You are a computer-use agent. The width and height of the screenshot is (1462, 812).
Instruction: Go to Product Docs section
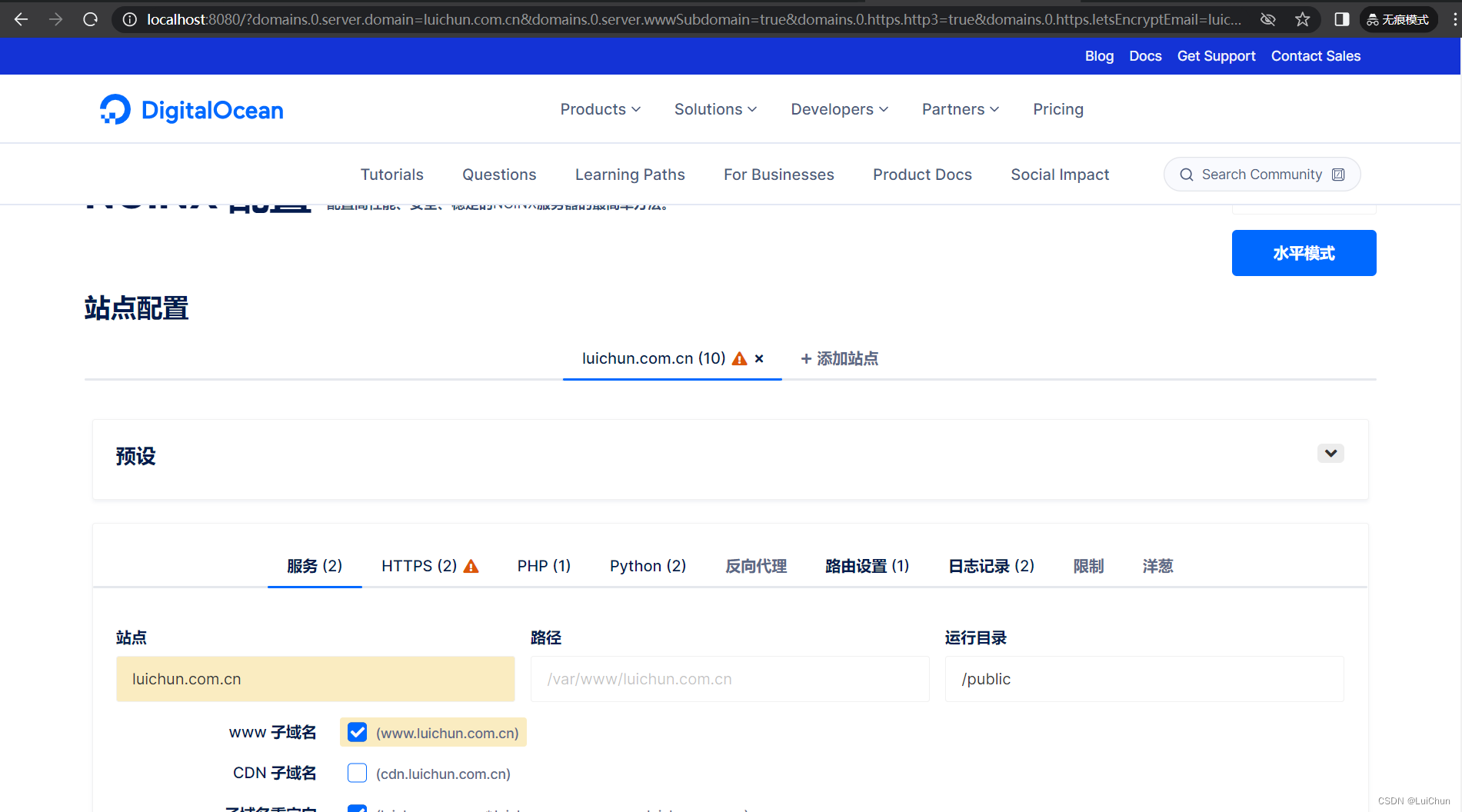pos(922,175)
